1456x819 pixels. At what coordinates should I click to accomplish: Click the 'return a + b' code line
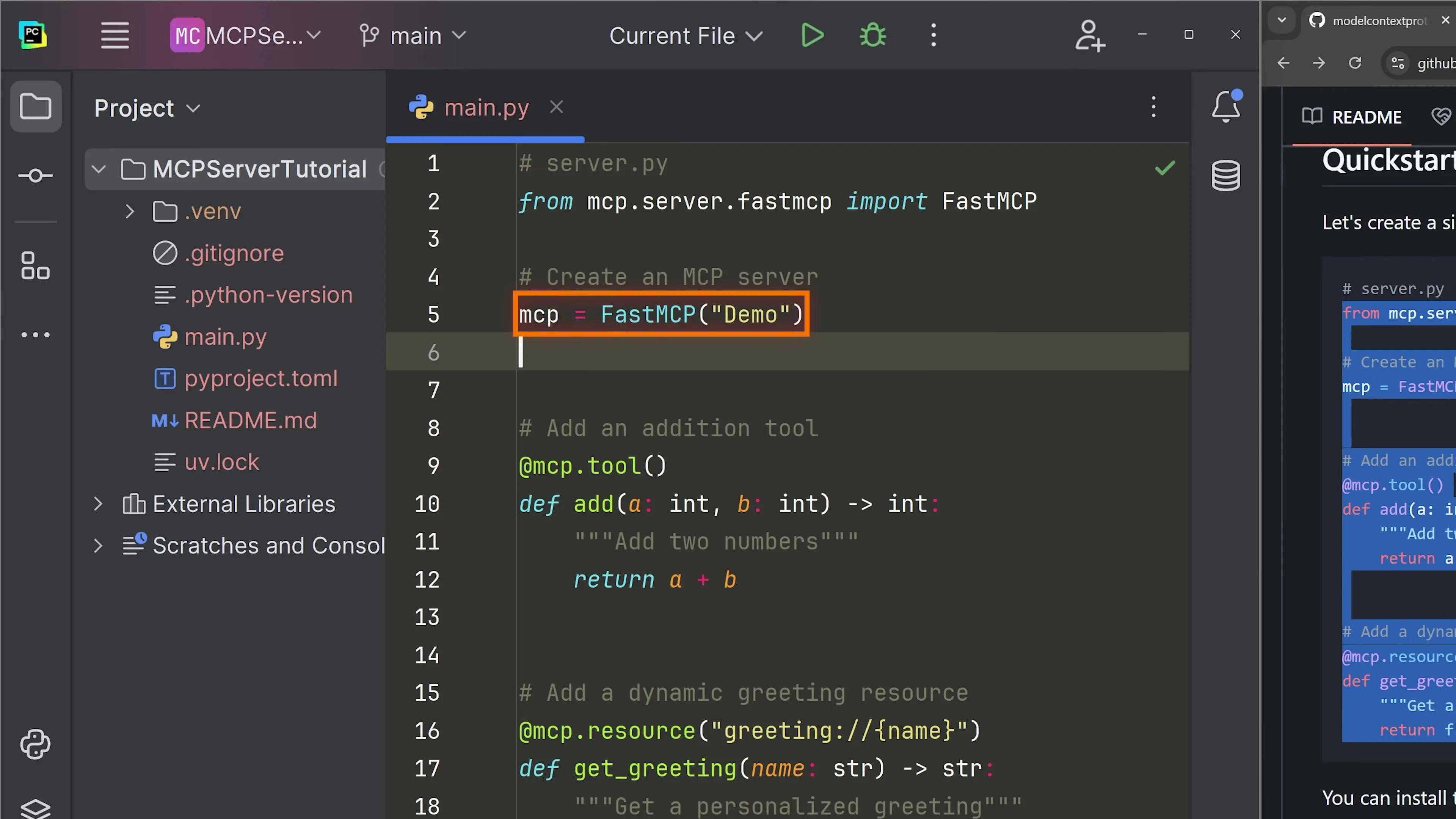pos(655,579)
